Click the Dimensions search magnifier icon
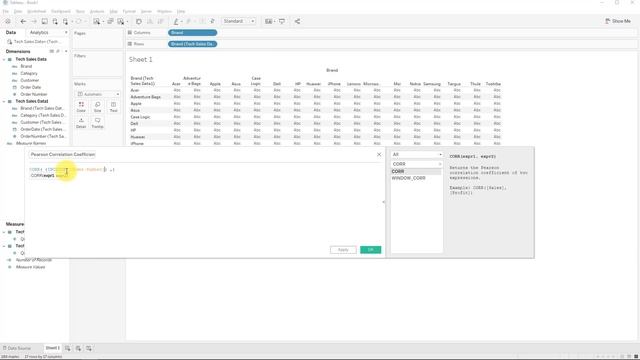The width and height of the screenshot is (640, 360). [58, 51]
